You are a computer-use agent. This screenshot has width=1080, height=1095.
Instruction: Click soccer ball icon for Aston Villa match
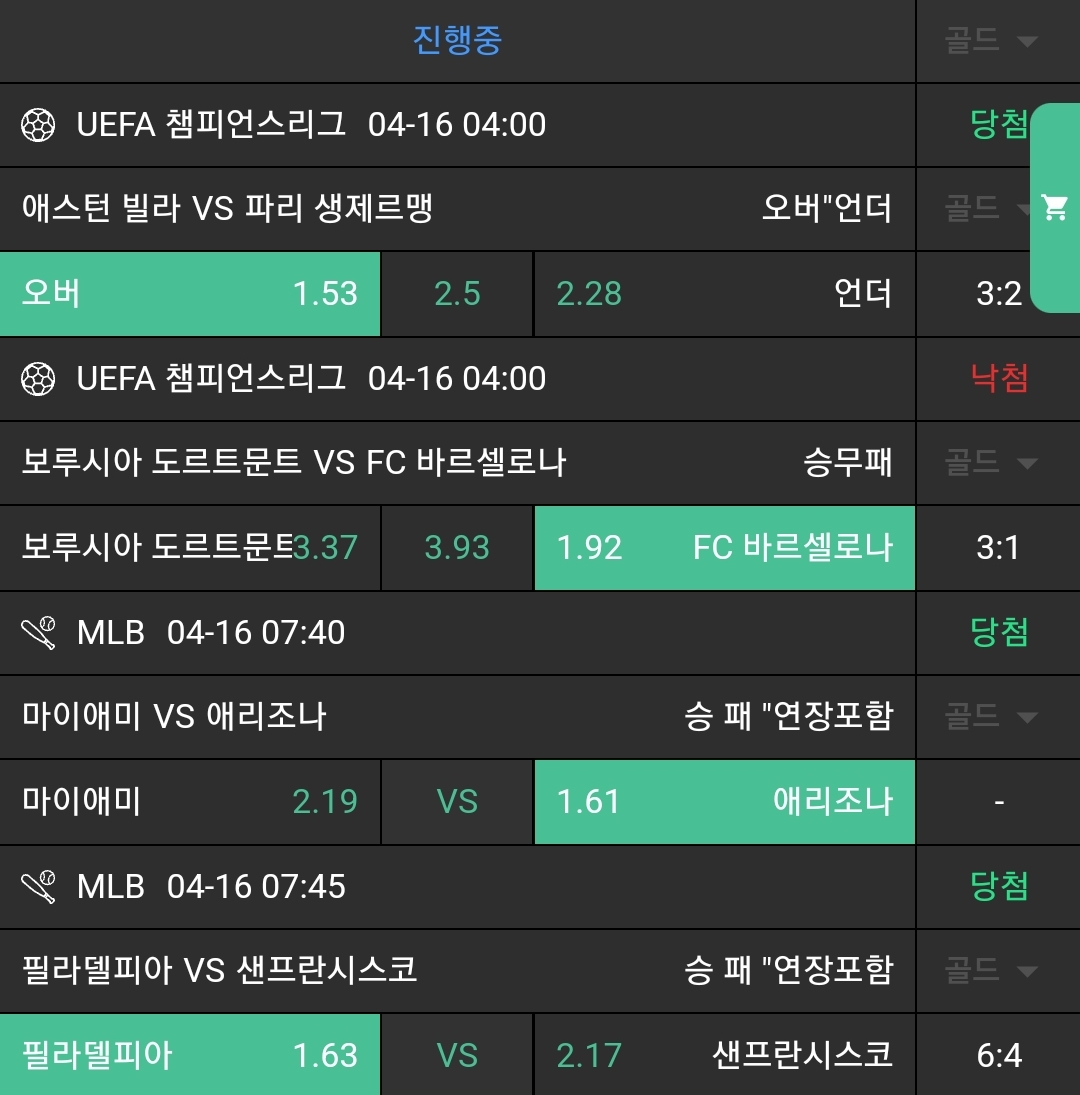pos(38,125)
